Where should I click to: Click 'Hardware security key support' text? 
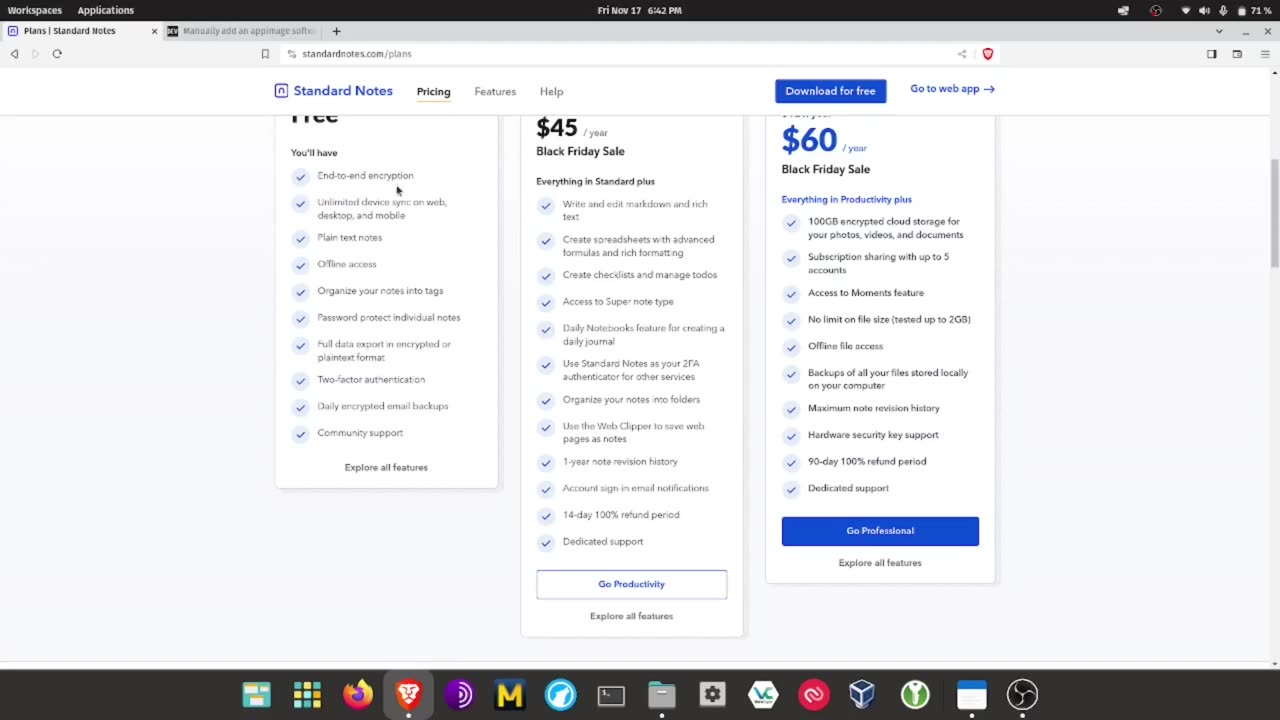click(x=873, y=435)
